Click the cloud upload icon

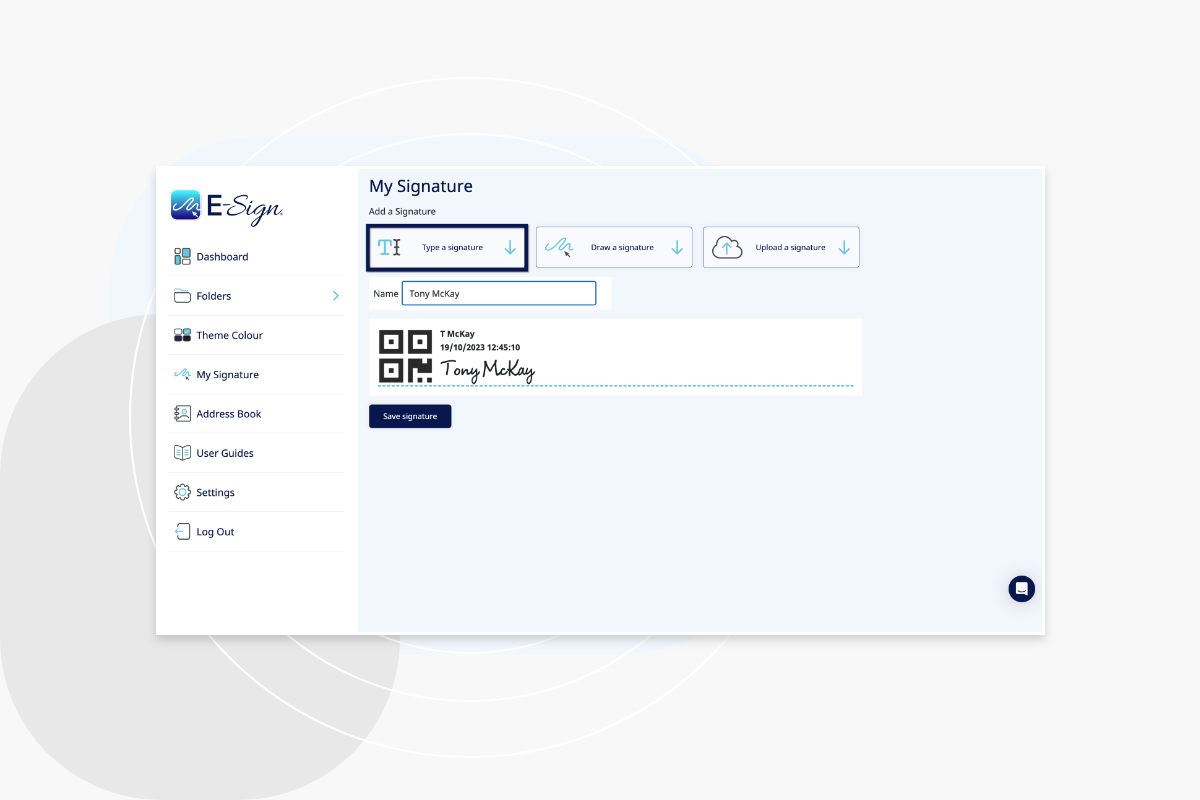pos(727,247)
